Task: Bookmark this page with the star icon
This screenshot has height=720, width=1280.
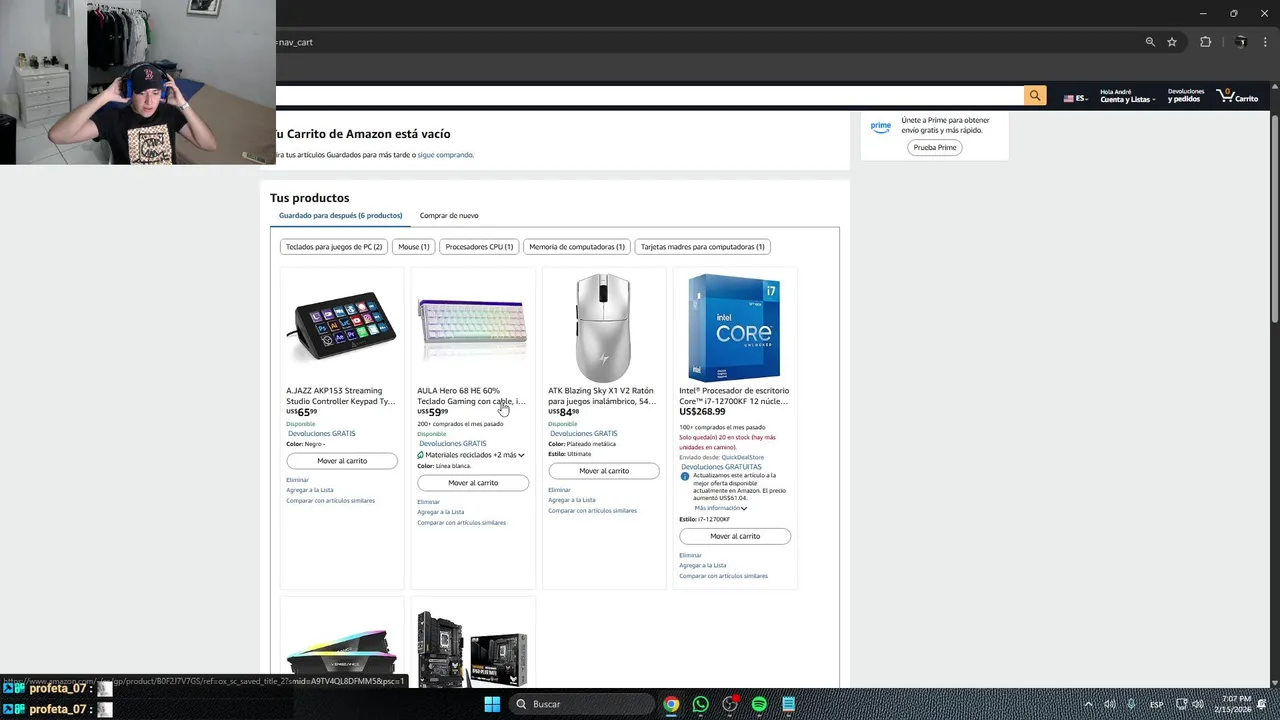Action: (x=1172, y=42)
